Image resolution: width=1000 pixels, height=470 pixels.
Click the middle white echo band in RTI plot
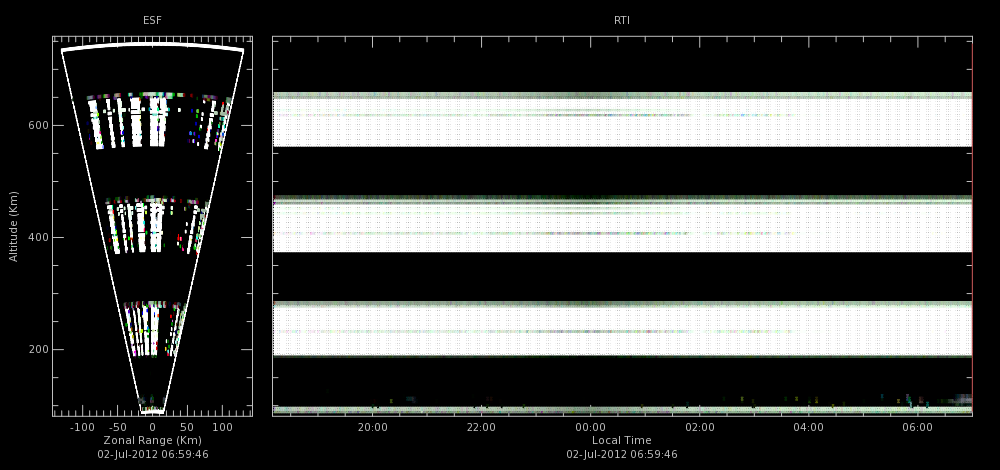click(x=622, y=224)
